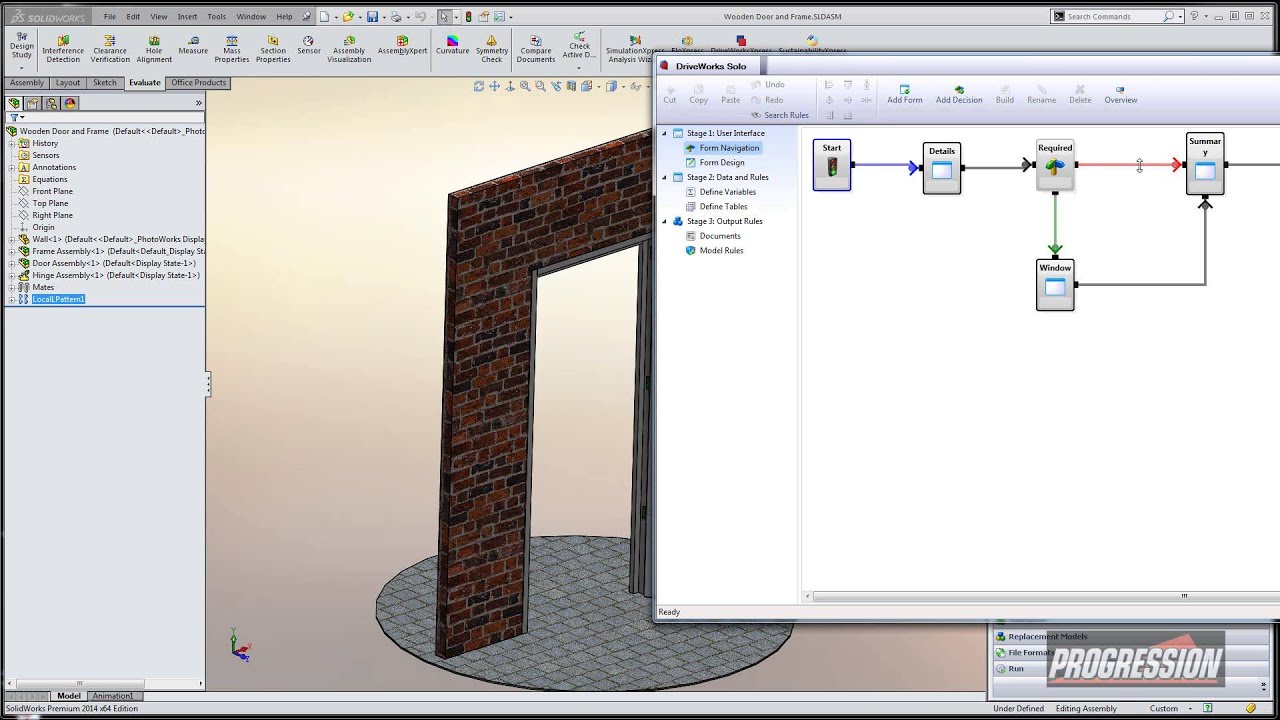
Task: Switch to the Animation1 tab
Action: point(112,696)
